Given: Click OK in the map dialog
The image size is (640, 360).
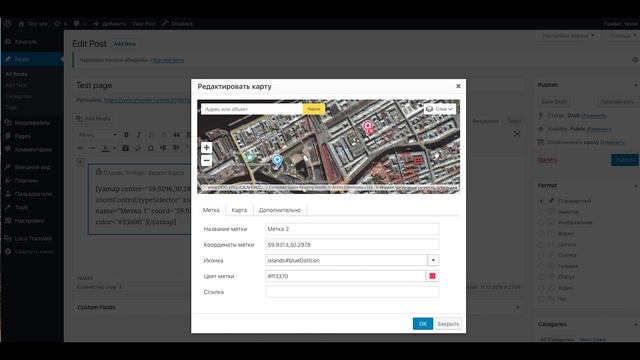Looking at the screenshot, I should 423,324.
